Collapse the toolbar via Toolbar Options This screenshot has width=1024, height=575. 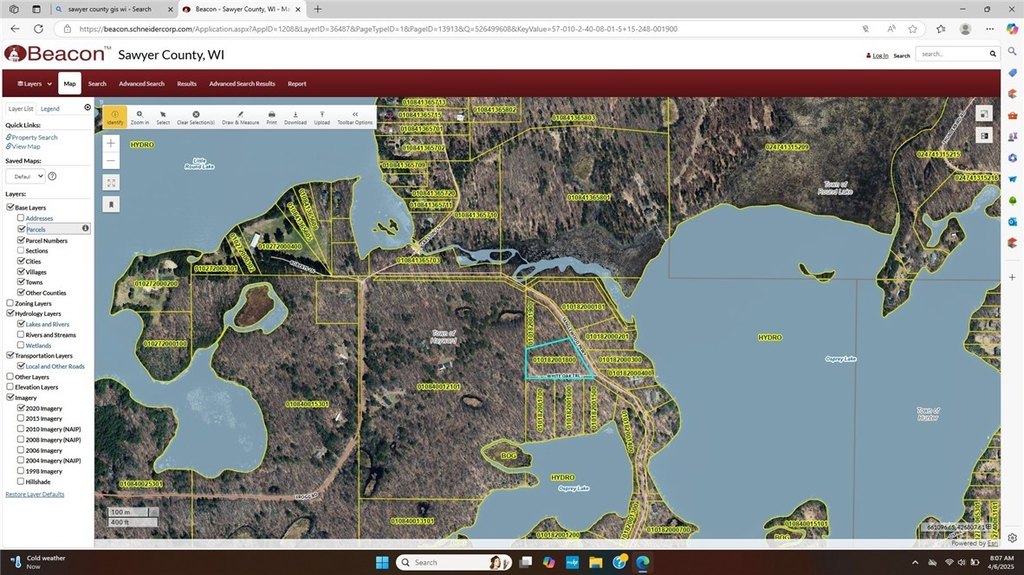[x=354, y=116]
